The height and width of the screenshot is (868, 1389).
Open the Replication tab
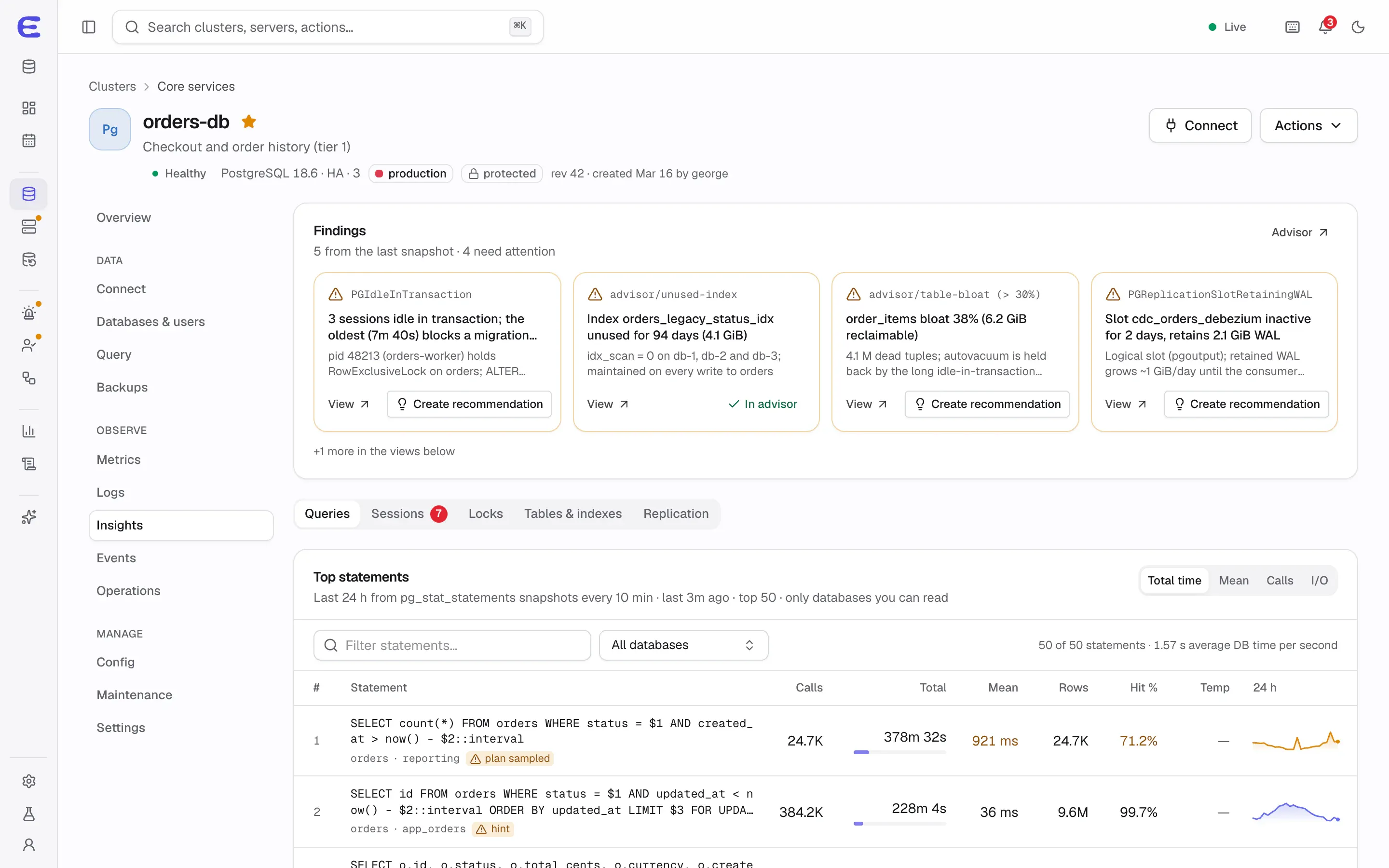[676, 514]
